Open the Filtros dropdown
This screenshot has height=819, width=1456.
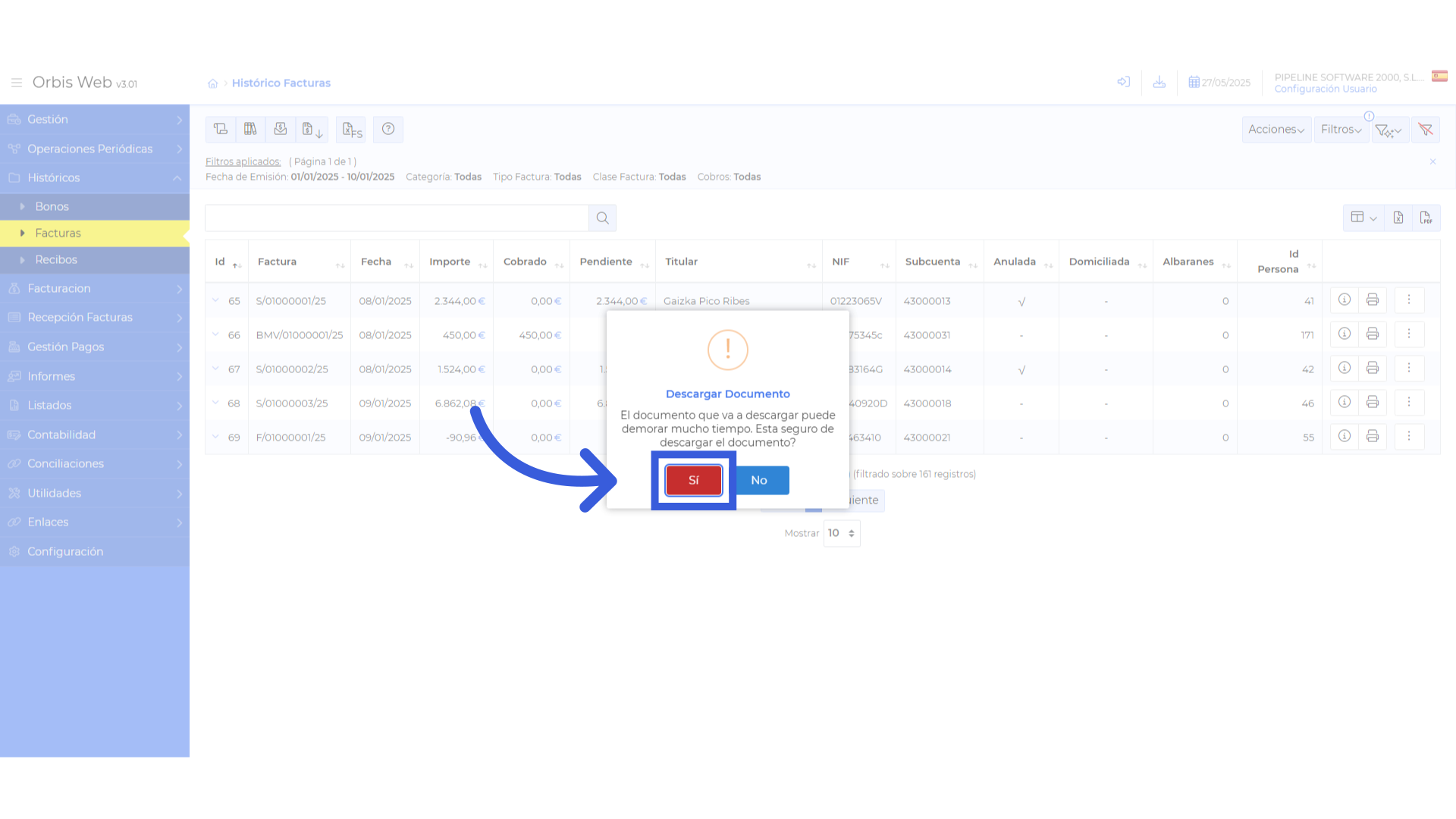click(x=1341, y=130)
